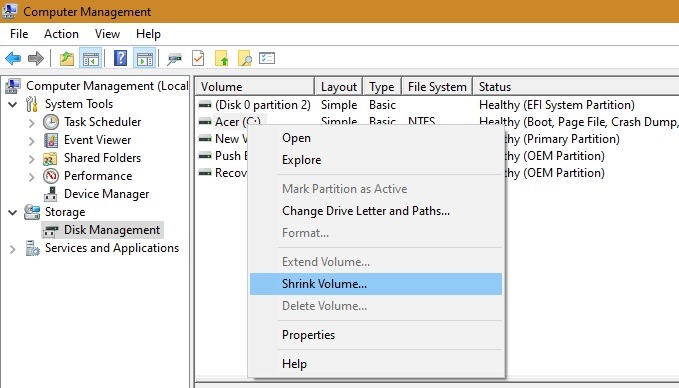Image resolution: width=679 pixels, height=388 pixels.
Task: Select Event Viewer tree label
Action: [x=97, y=140]
